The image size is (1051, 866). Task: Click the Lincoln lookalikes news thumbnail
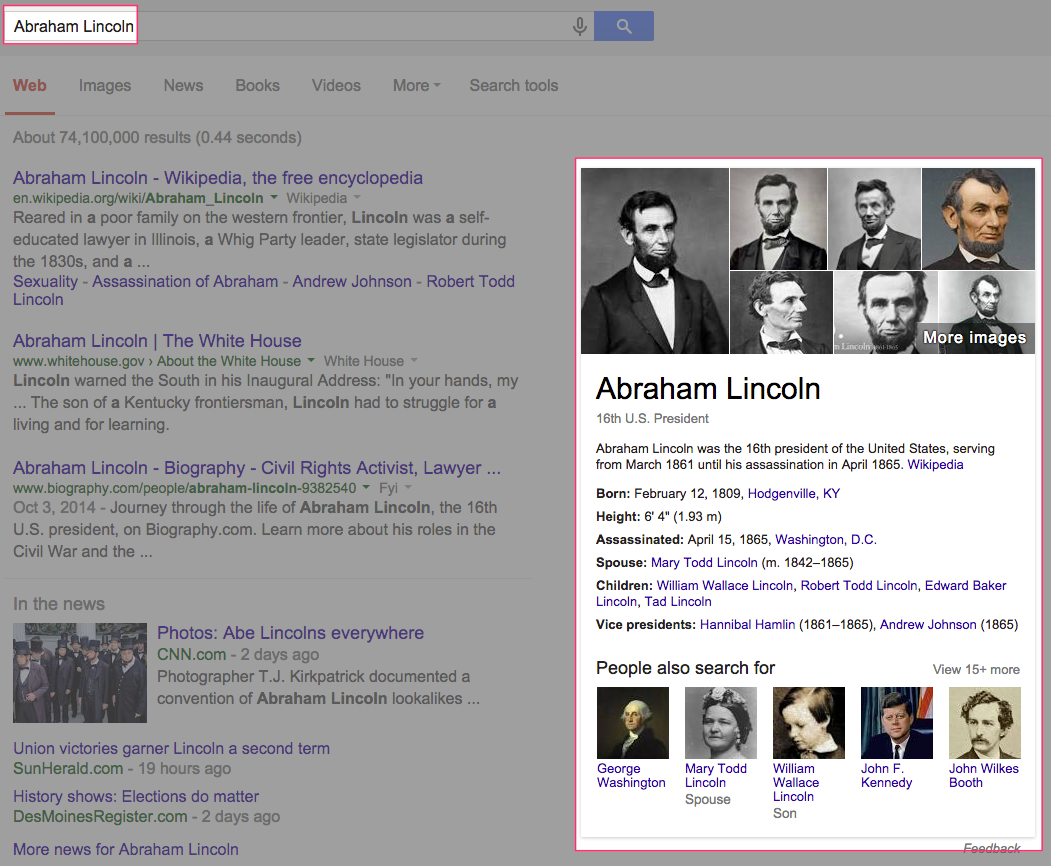pyautogui.click(x=80, y=673)
